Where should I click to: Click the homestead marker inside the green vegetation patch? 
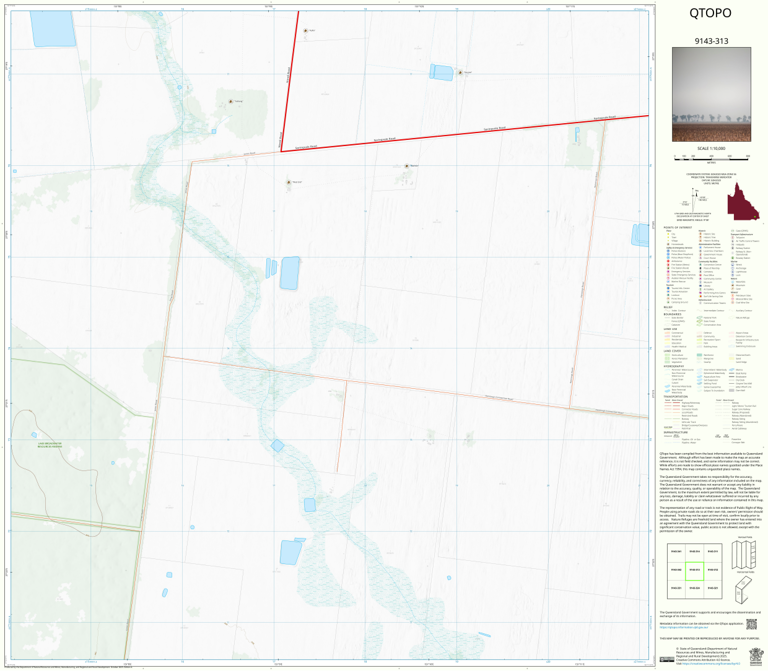(231, 101)
